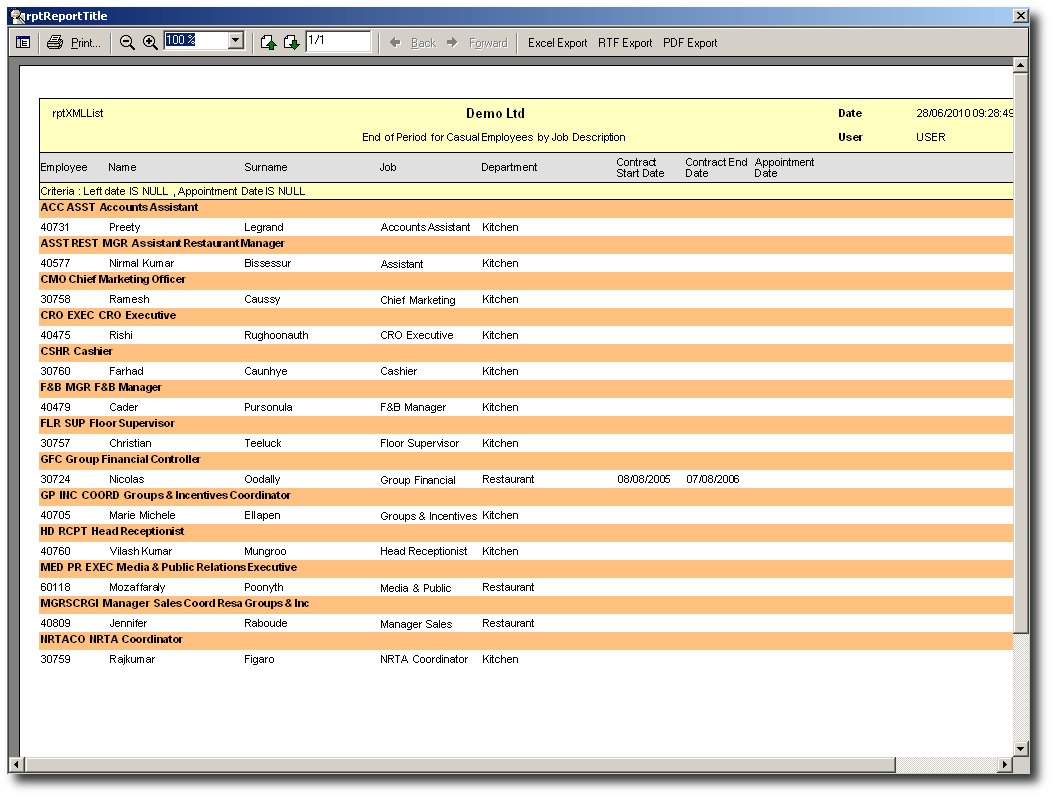The image size is (1053, 797).
Task: Click the Back arrow icon
Action: pos(395,43)
